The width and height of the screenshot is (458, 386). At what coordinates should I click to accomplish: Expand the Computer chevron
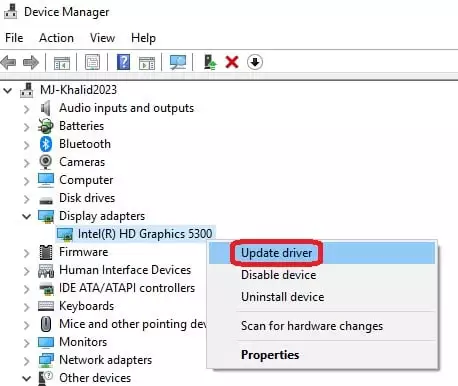click(x=27, y=181)
